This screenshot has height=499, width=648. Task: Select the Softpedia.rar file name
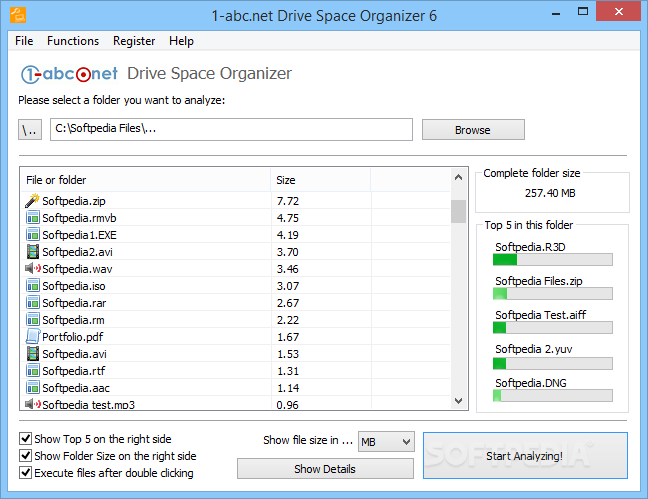tap(74, 303)
